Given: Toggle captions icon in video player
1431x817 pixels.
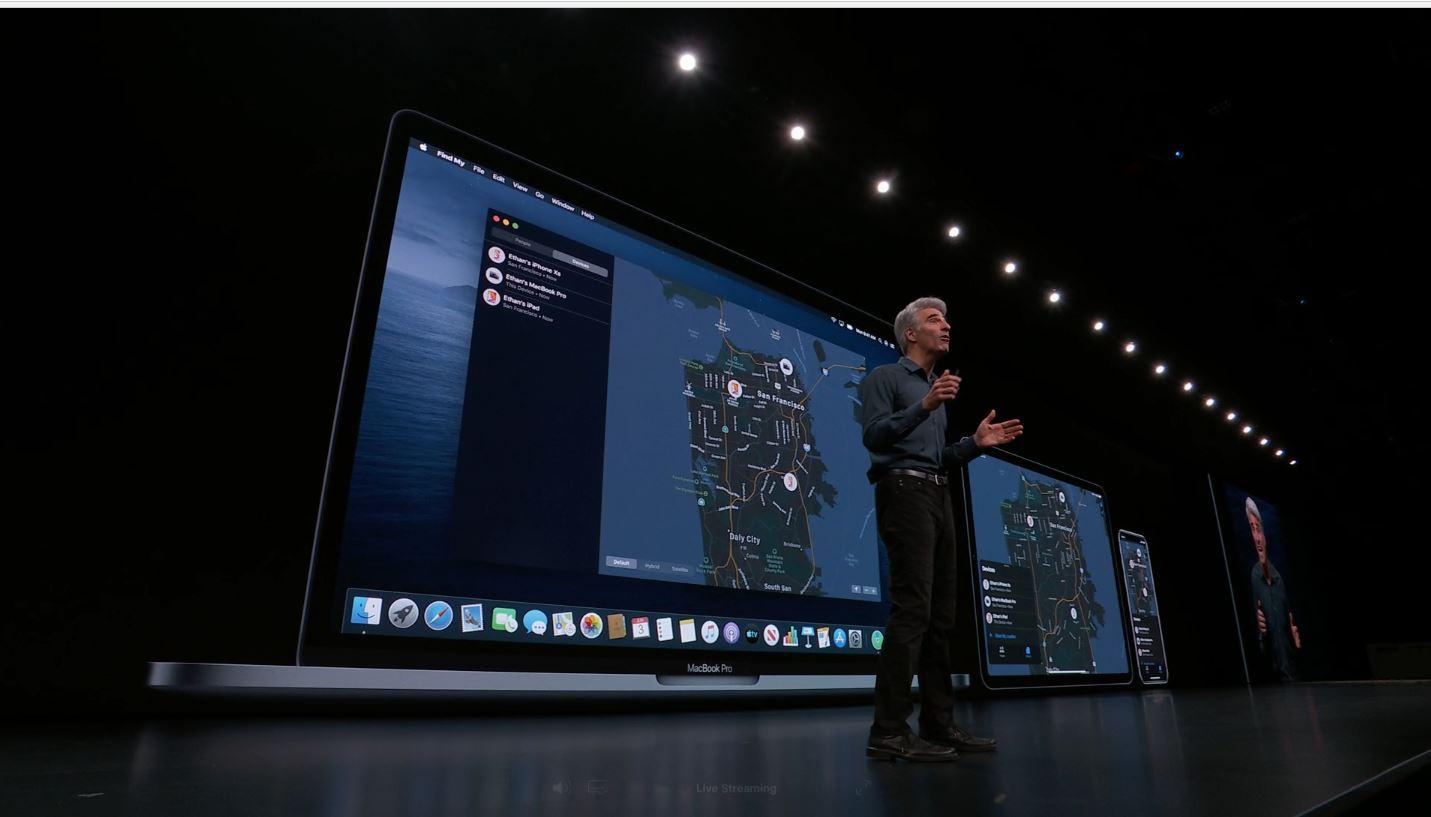Looking at the screenshot, I should 597,788.
